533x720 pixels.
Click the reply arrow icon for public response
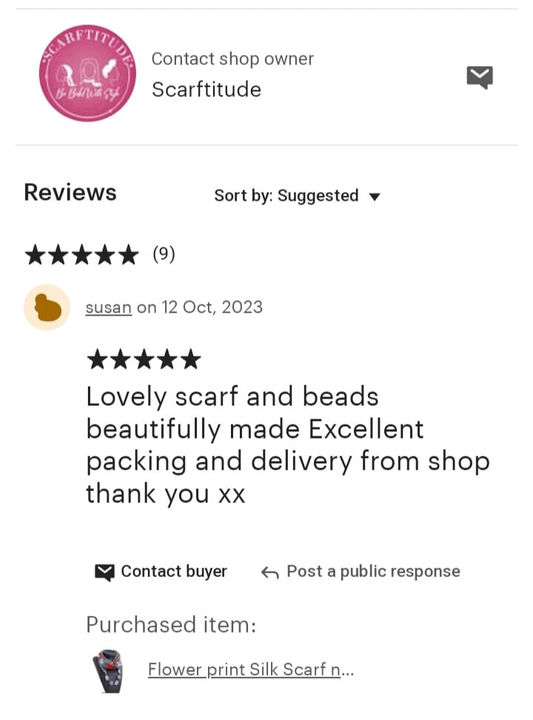pyautogui.click(x=269, y=573)
